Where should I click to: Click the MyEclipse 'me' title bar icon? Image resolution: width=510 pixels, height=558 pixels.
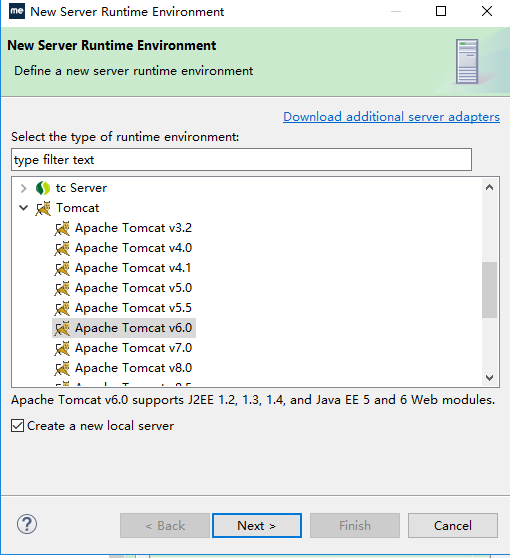click(17, 11)
